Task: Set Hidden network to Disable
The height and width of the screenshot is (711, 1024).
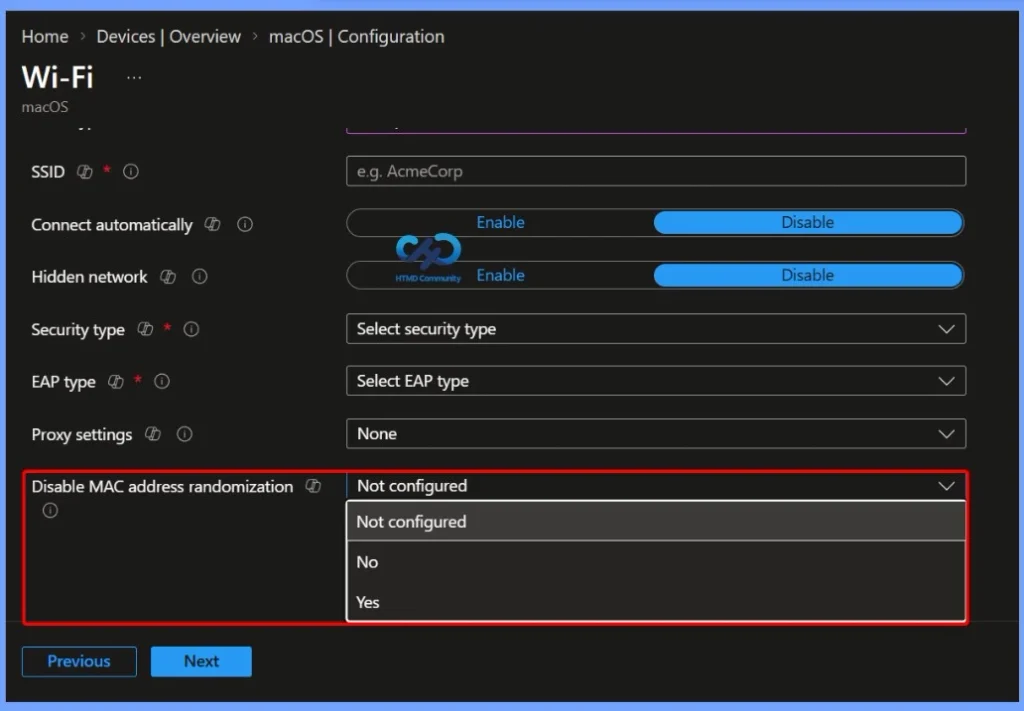Action: 808,275
